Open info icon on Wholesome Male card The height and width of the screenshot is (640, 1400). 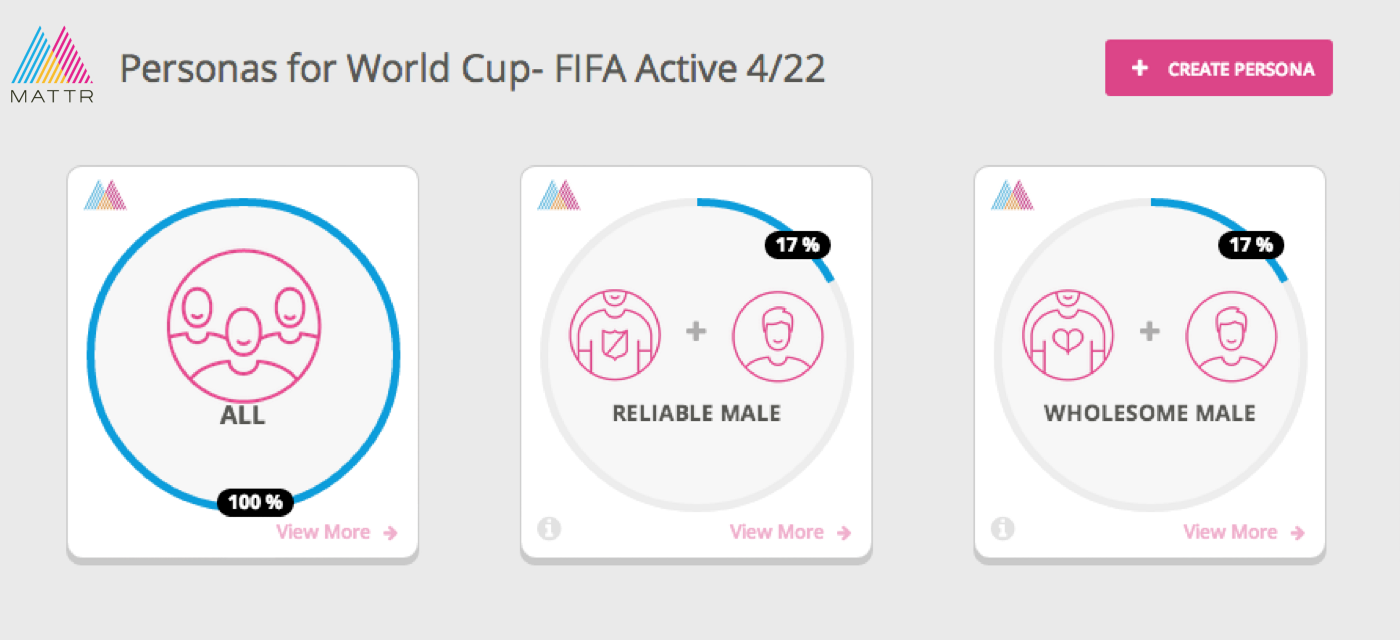pyautogui.click(x=1001, y=528)
